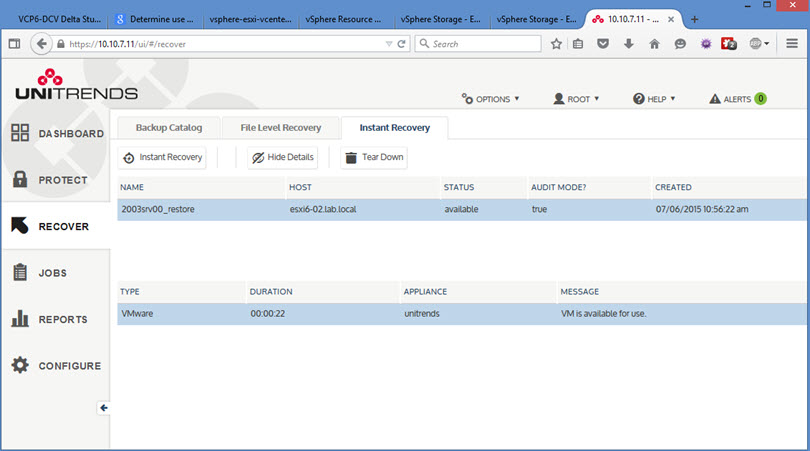Screen dimensions: 810x451
Task: Open the Configure section with gear icon
Action: point(56,366)
